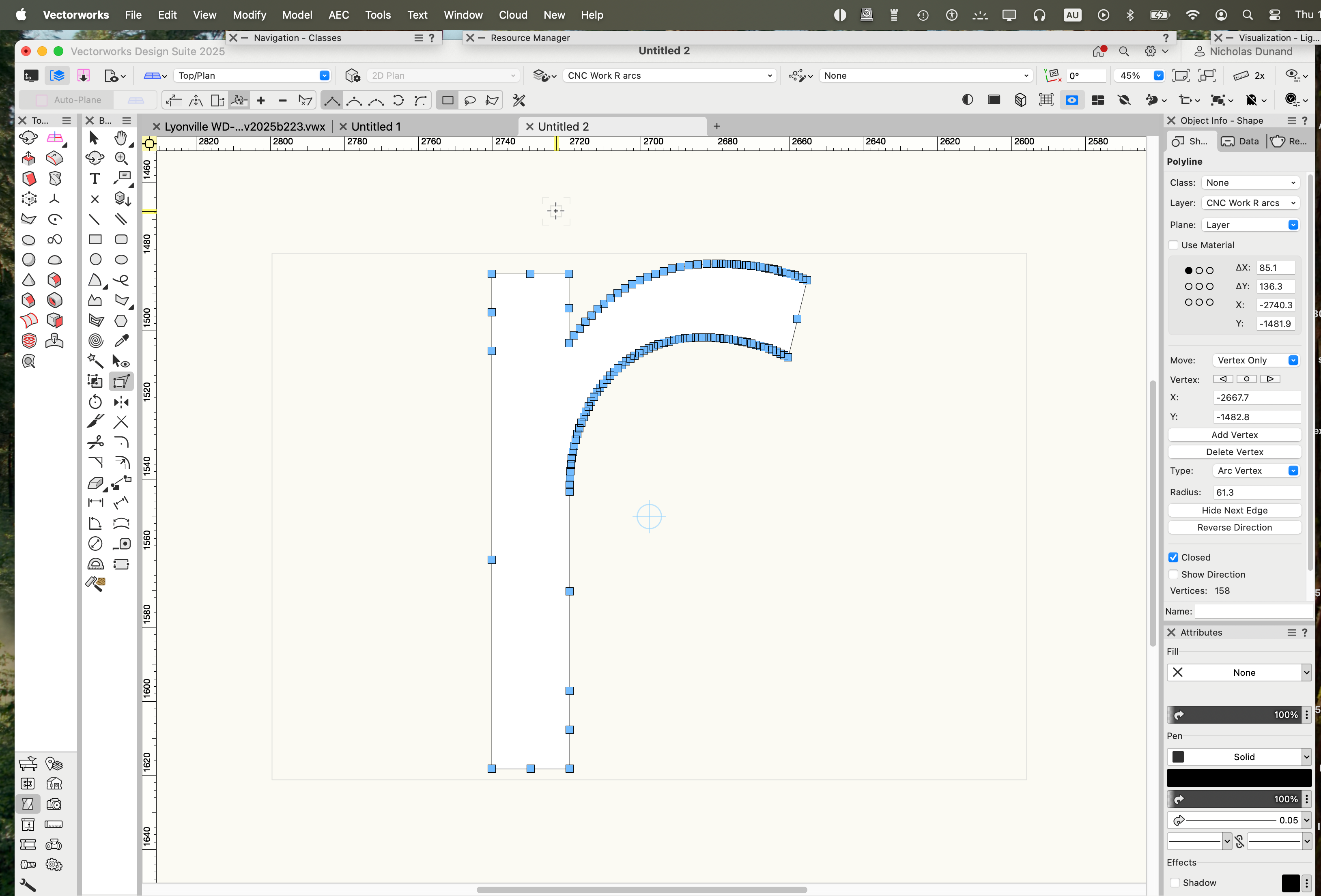Open the Modify menu
The height and width of the screenshot is (896, 1321).
[x=249, y=15]
